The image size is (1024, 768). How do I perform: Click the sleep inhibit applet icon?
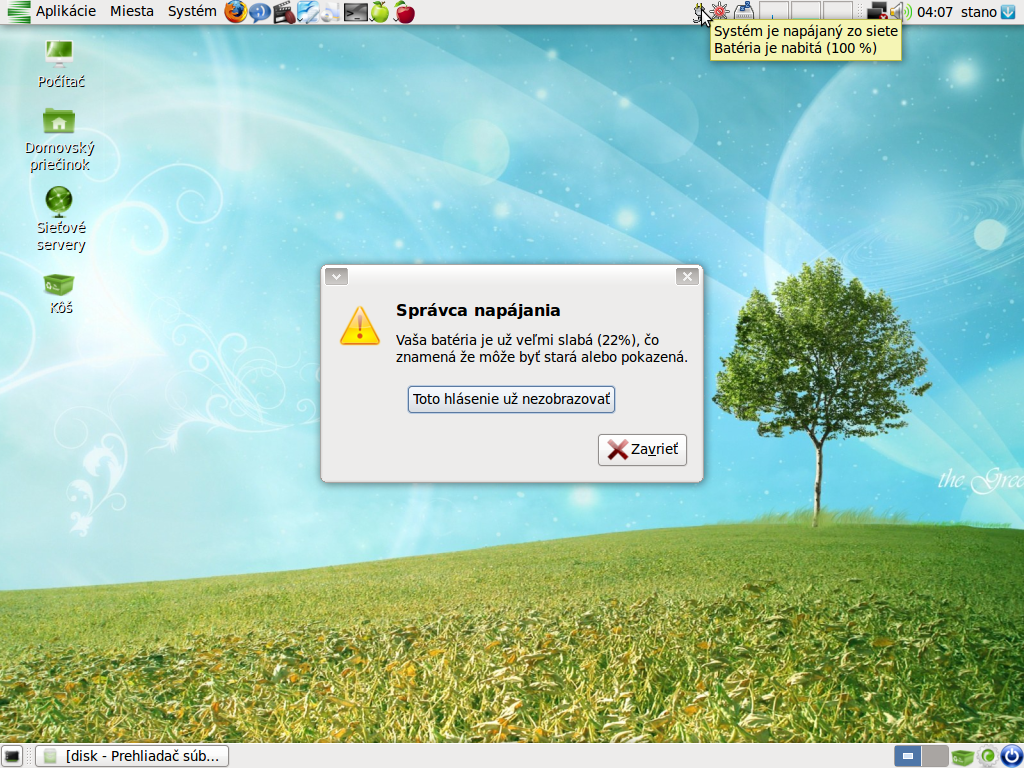coord(743,11)
